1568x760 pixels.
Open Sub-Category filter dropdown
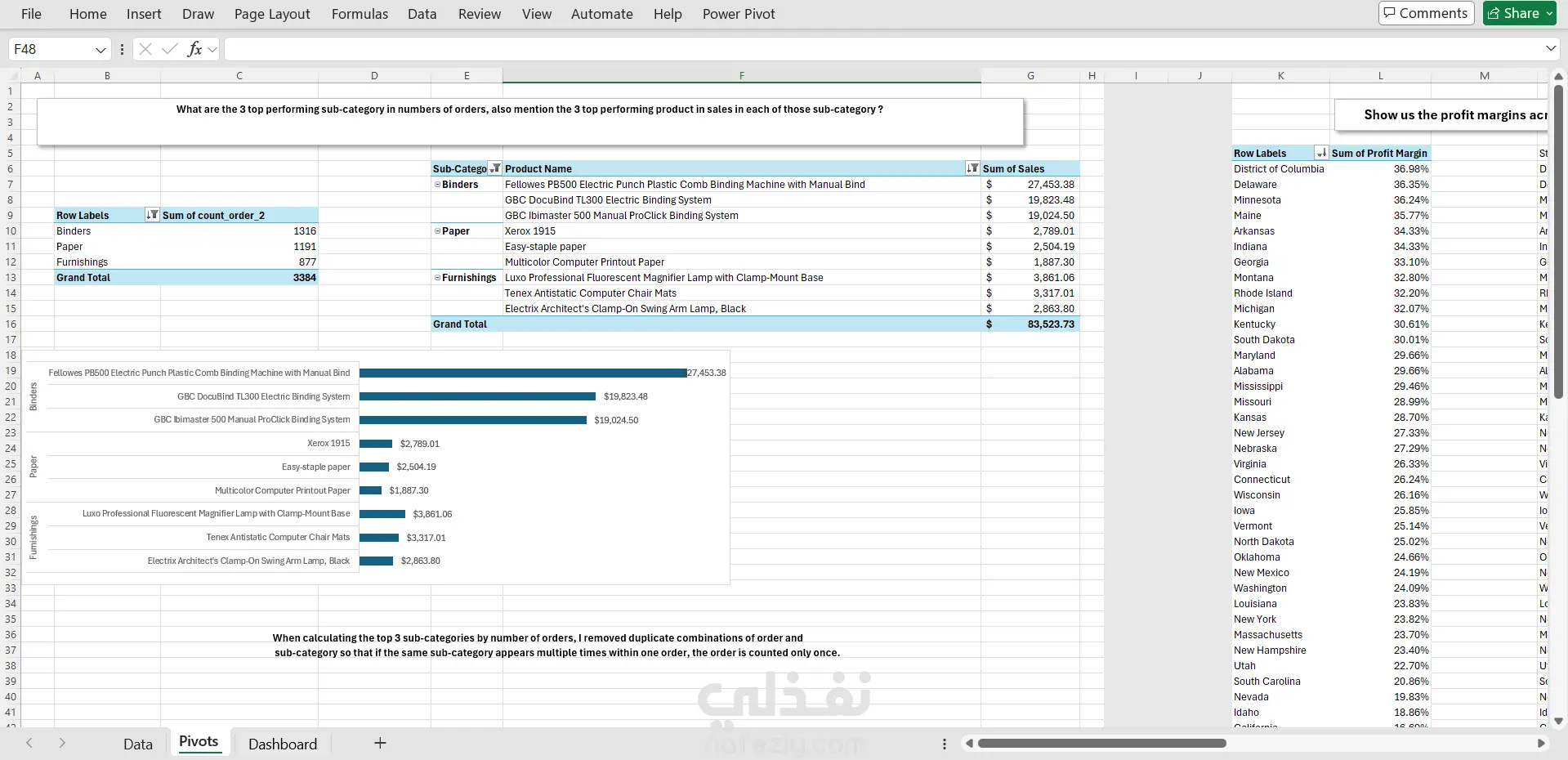point(495,168)
